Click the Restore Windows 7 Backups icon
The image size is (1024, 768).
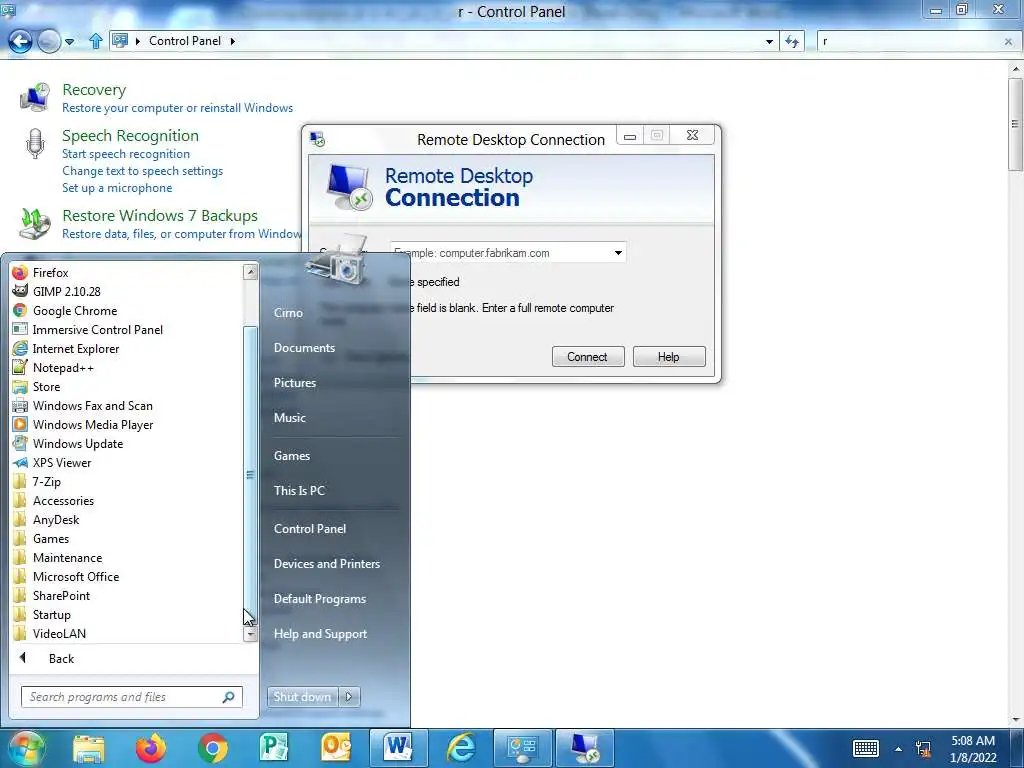click(35, 223)
